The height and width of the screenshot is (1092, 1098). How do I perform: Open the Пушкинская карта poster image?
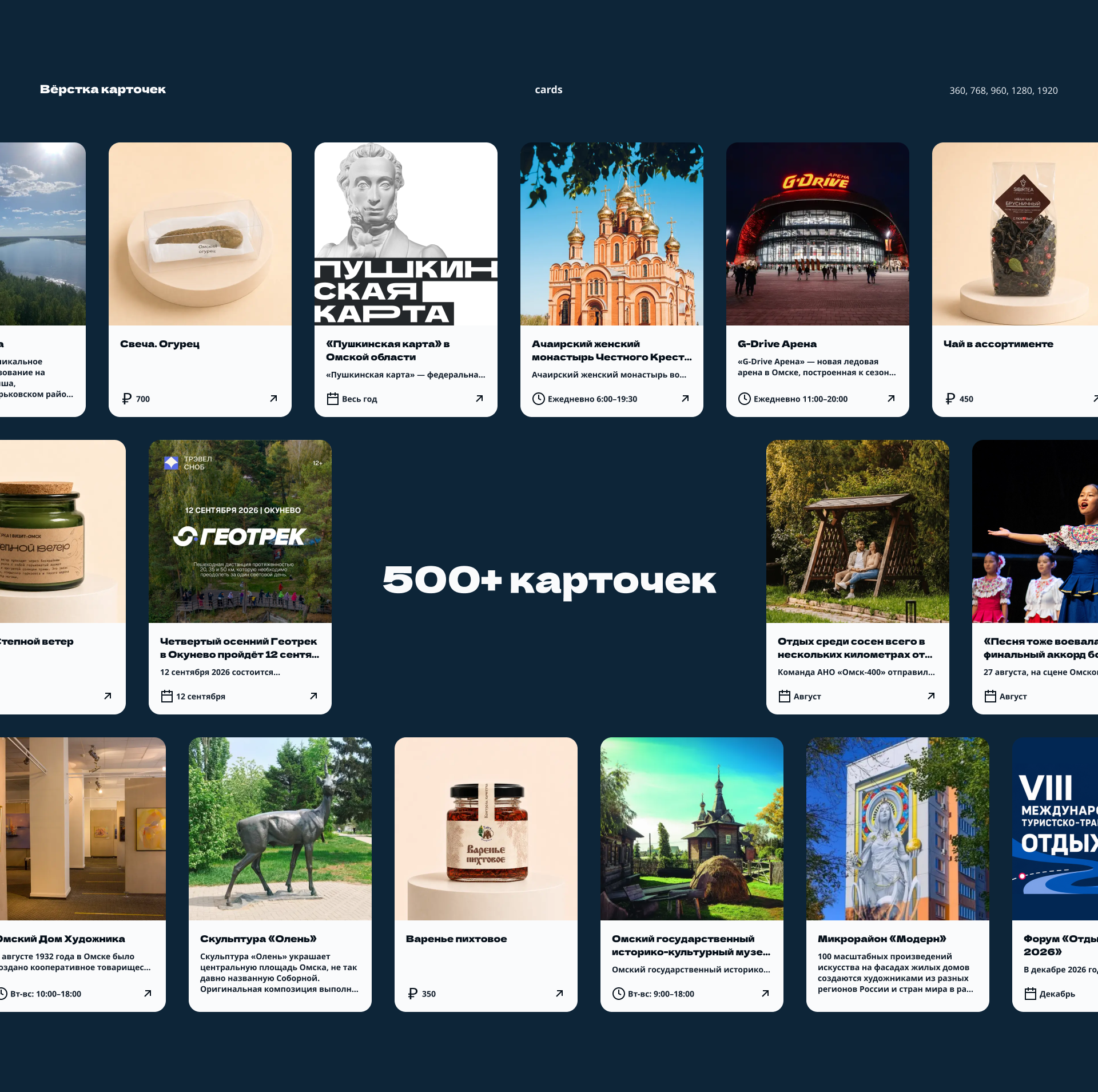click(x=406, y=234)
